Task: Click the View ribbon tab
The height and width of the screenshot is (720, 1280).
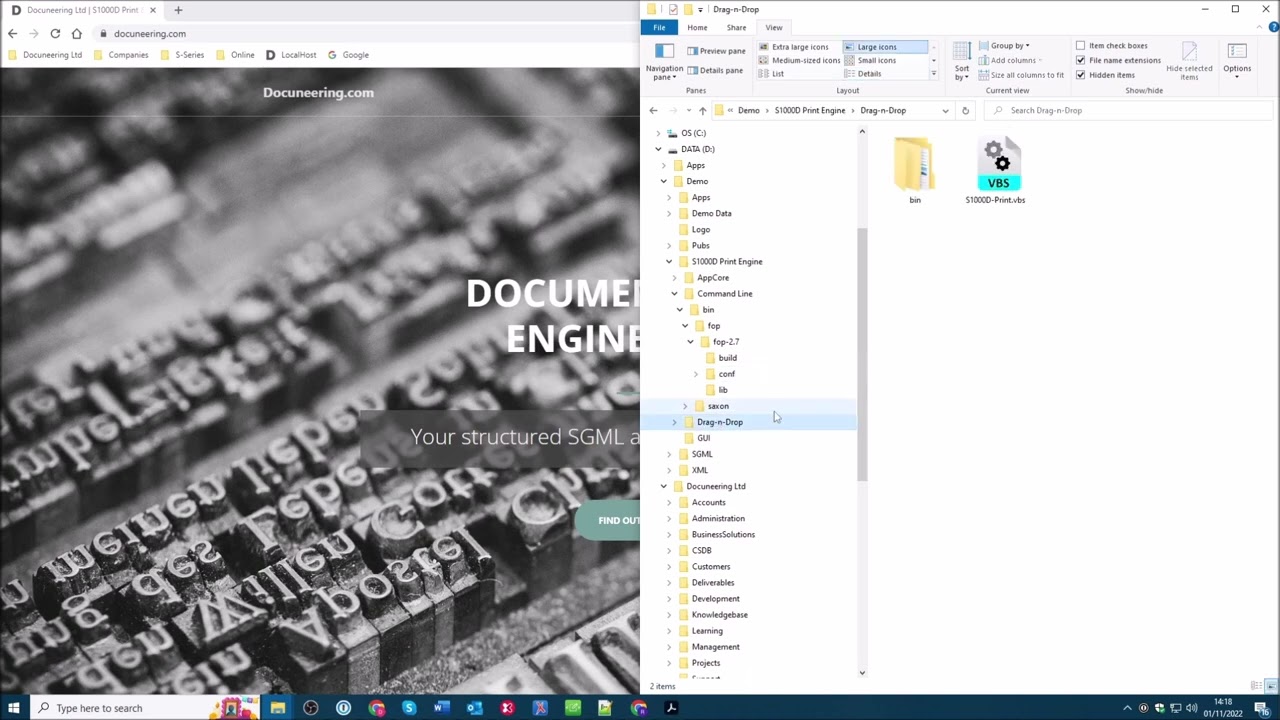Action: click(x=774, y=28)
